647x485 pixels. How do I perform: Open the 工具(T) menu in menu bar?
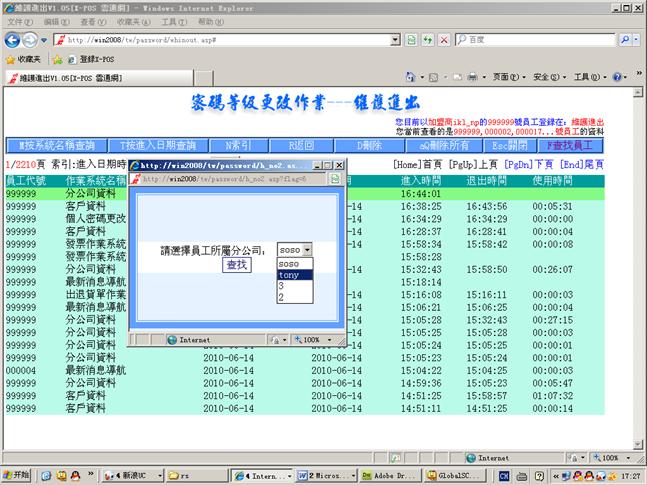pos(173,21)
